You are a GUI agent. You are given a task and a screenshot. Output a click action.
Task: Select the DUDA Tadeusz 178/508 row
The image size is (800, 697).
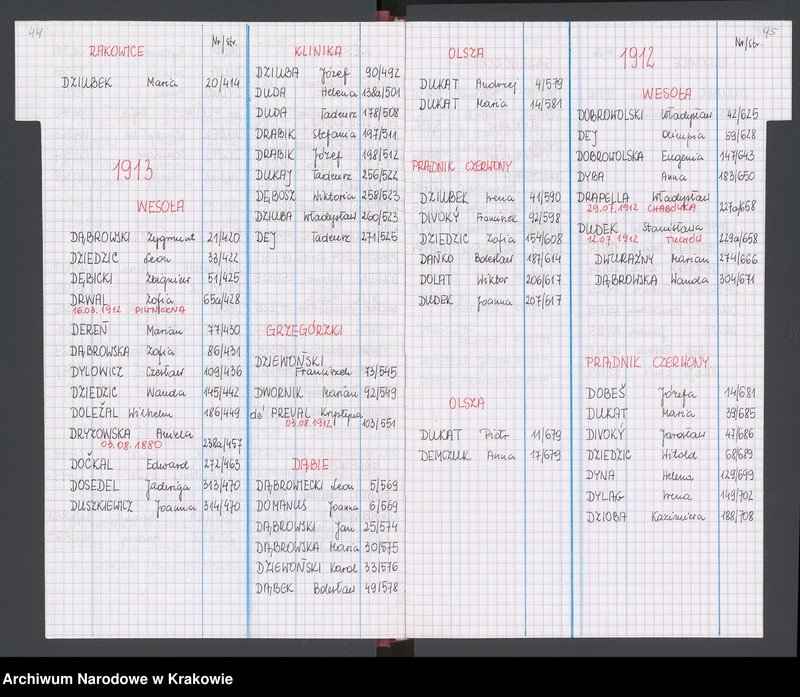point(328,113)
